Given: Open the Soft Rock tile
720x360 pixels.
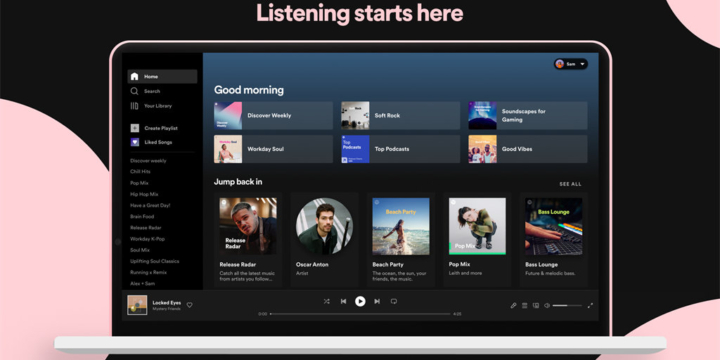Looking at the screenshot, I should click(x=400, y=116).
